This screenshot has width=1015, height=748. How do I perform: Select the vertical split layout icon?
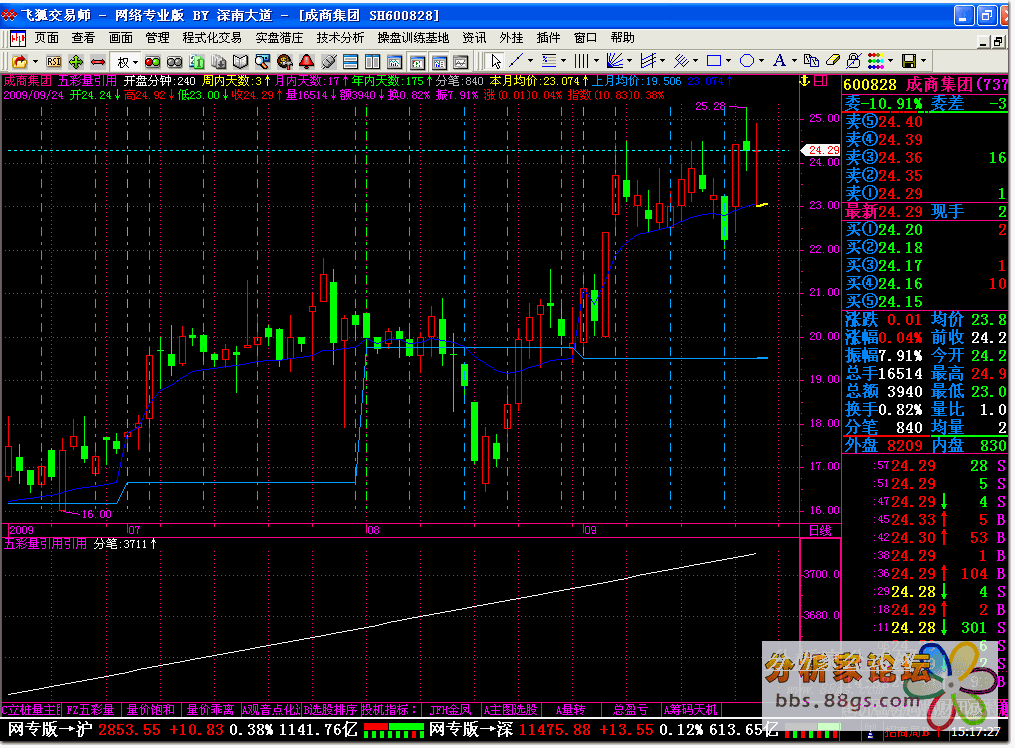(372, 61)
